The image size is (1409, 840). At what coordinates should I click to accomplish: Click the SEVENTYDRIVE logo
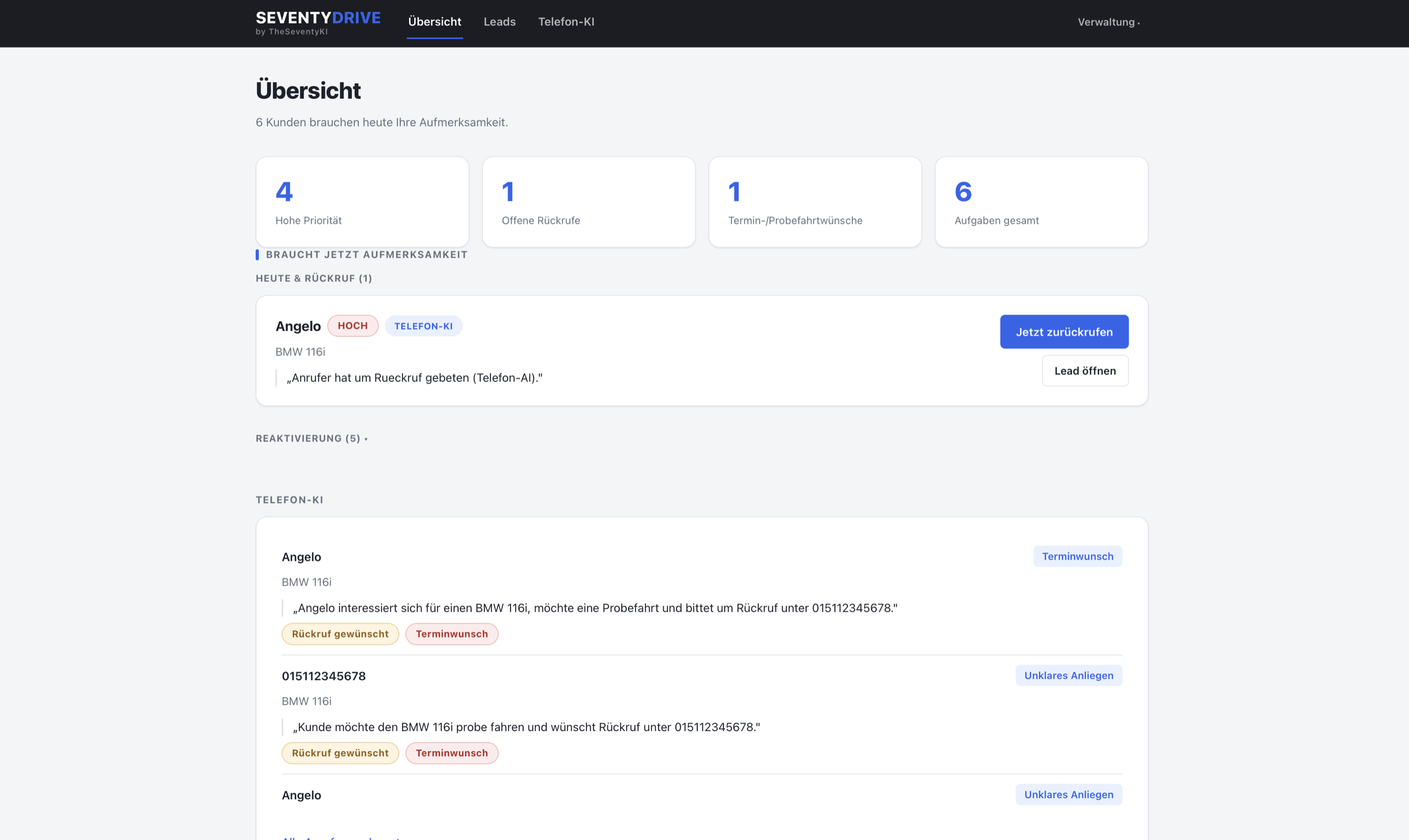318,23
